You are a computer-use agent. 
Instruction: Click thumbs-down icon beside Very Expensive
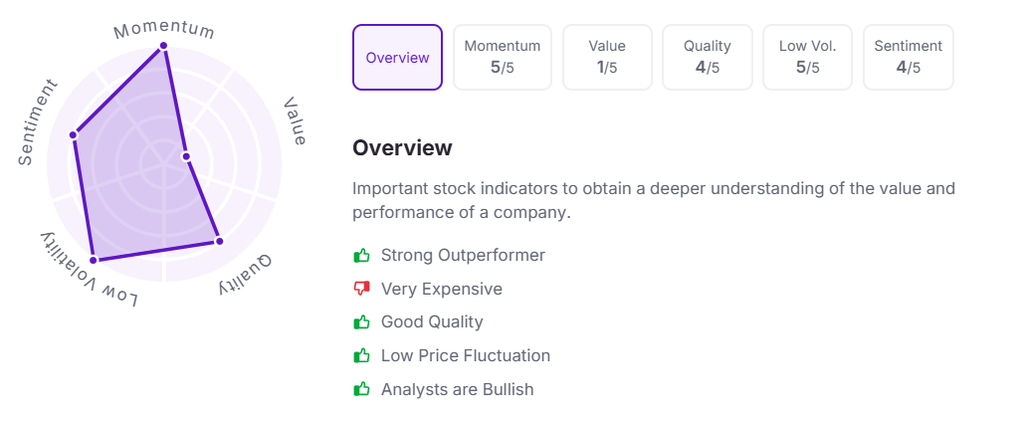(x=362, y=289)
